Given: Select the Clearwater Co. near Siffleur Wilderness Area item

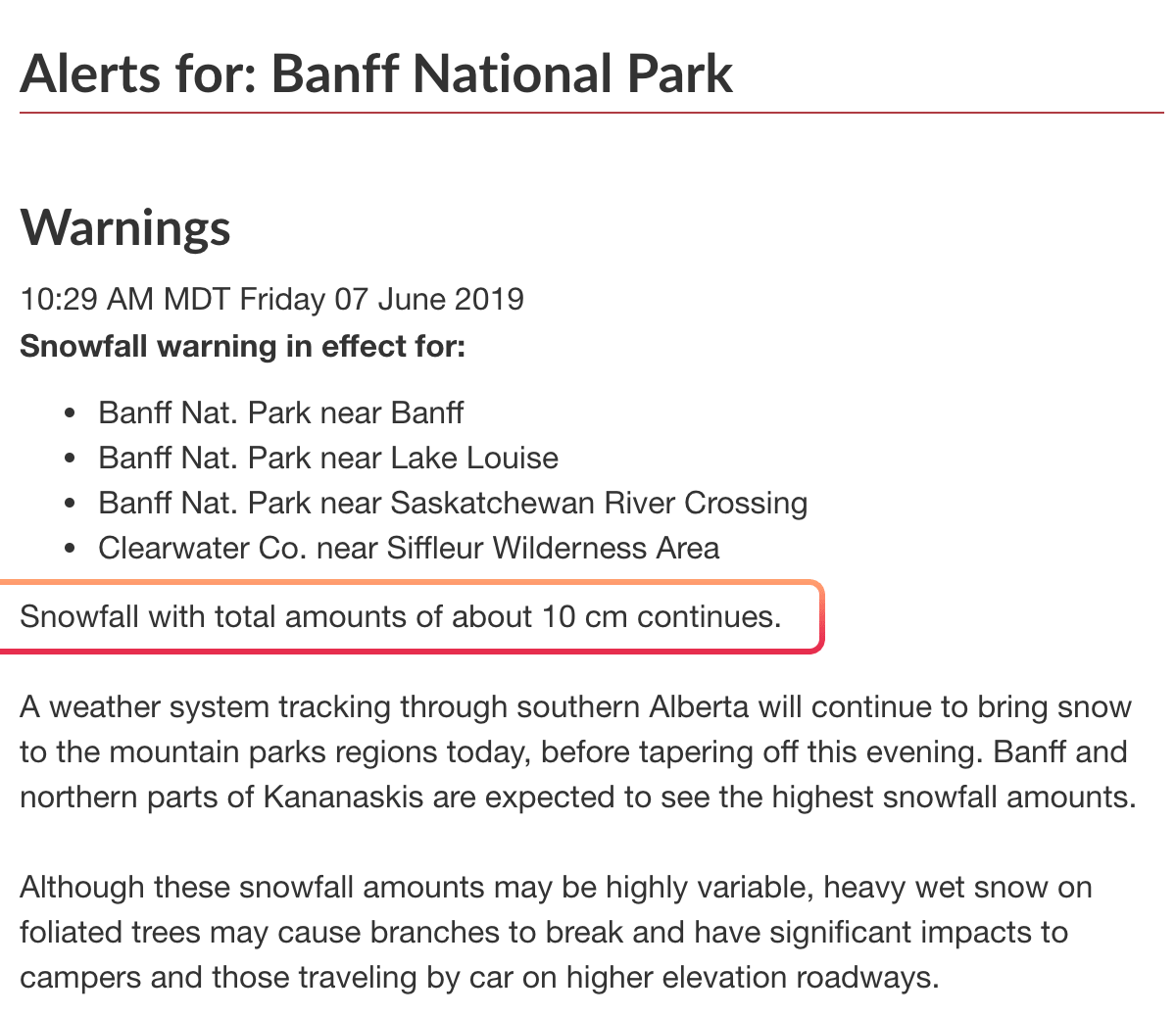Looking at the screenshot, I should (x=409, y=548).
